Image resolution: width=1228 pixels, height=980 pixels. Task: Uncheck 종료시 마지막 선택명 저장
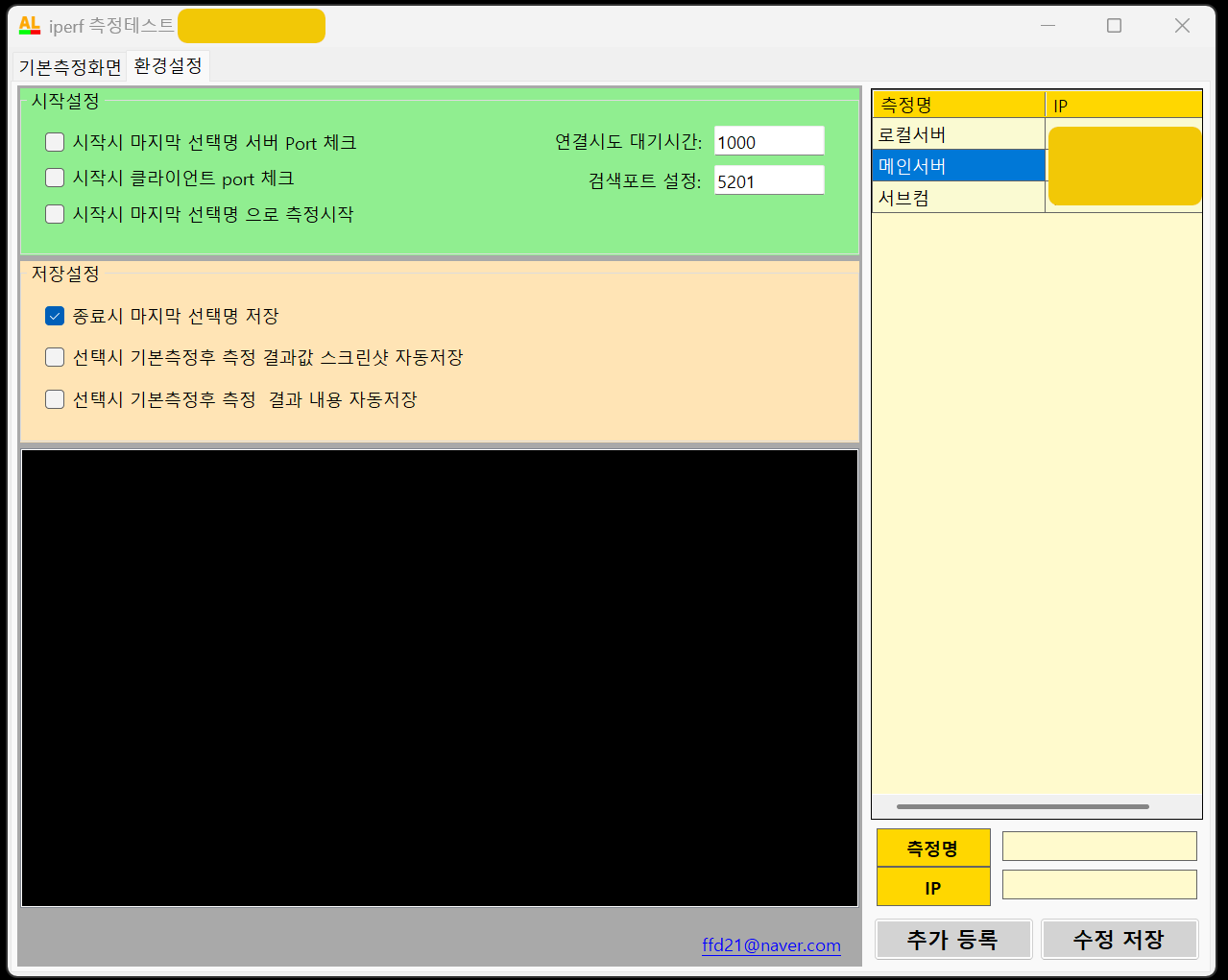[55, 316]
